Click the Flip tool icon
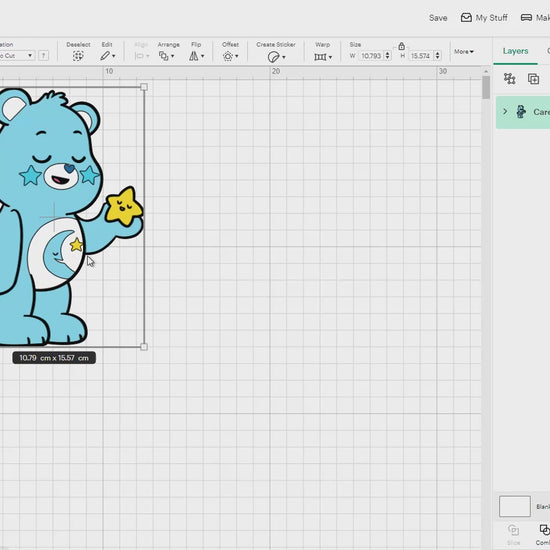The width and height of the screenshot is (550, 550). pyautogui.click(x=193, y=56)
